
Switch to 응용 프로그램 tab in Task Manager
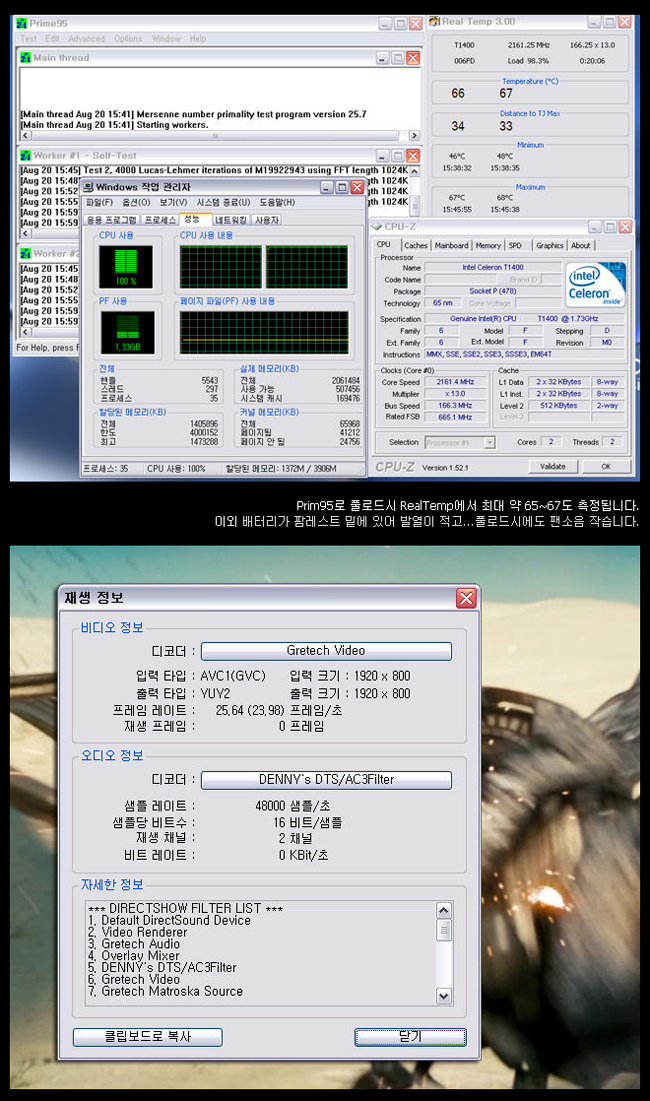point(111,220)
